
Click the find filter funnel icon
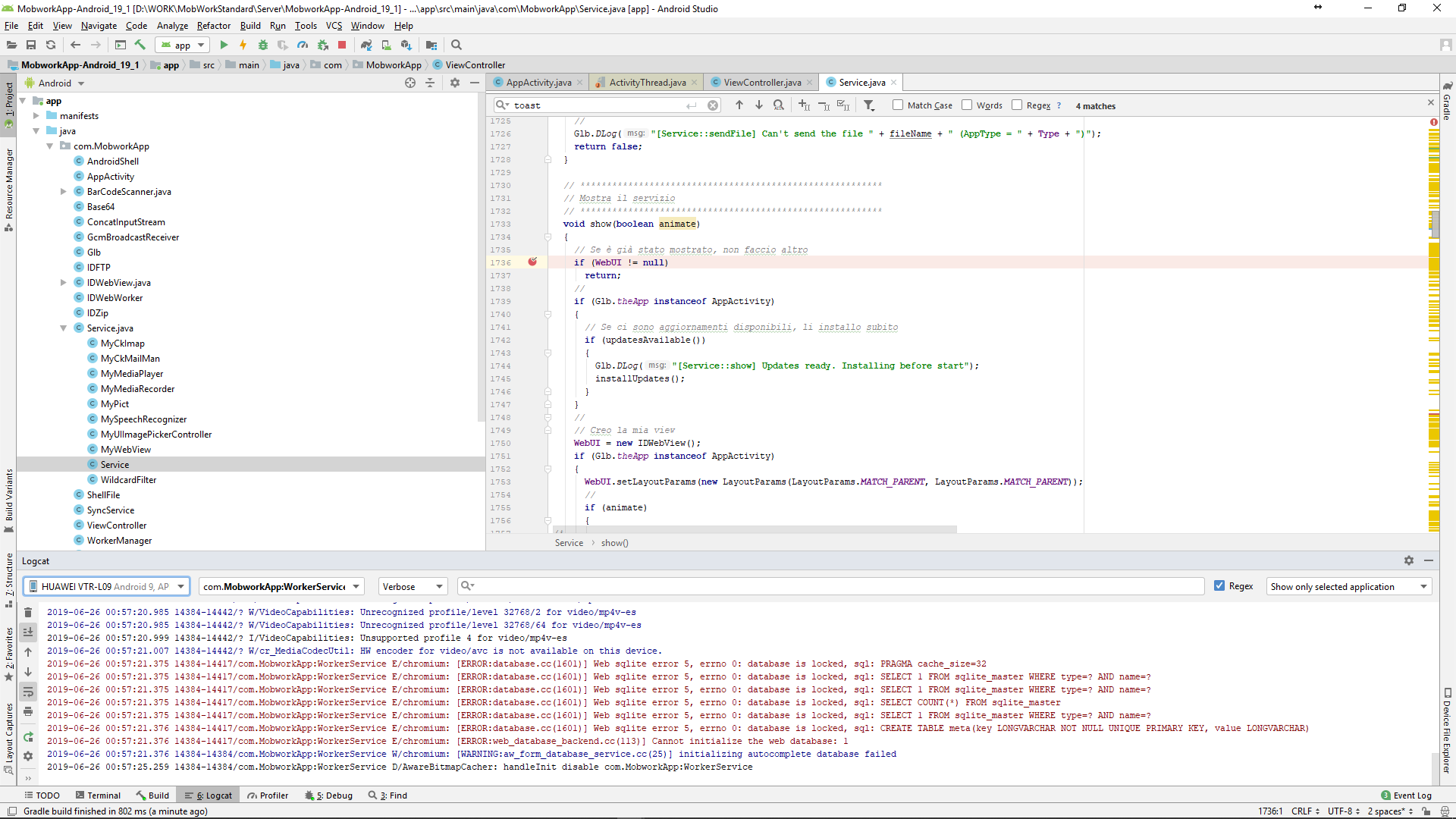click(x=869, y=105)
